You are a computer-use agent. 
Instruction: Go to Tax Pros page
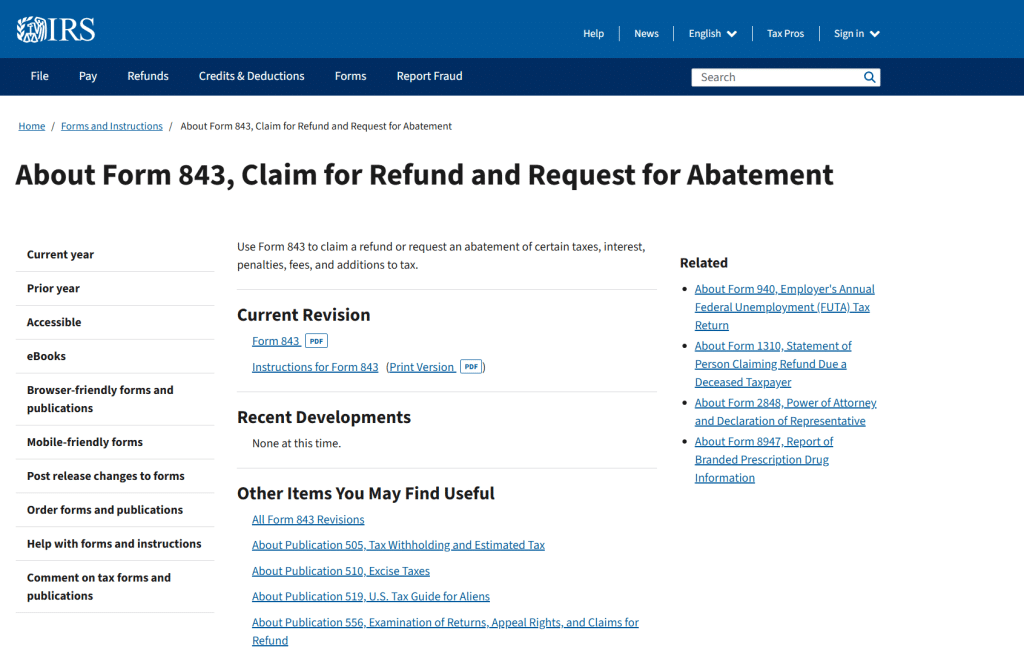tap(785, 33)
